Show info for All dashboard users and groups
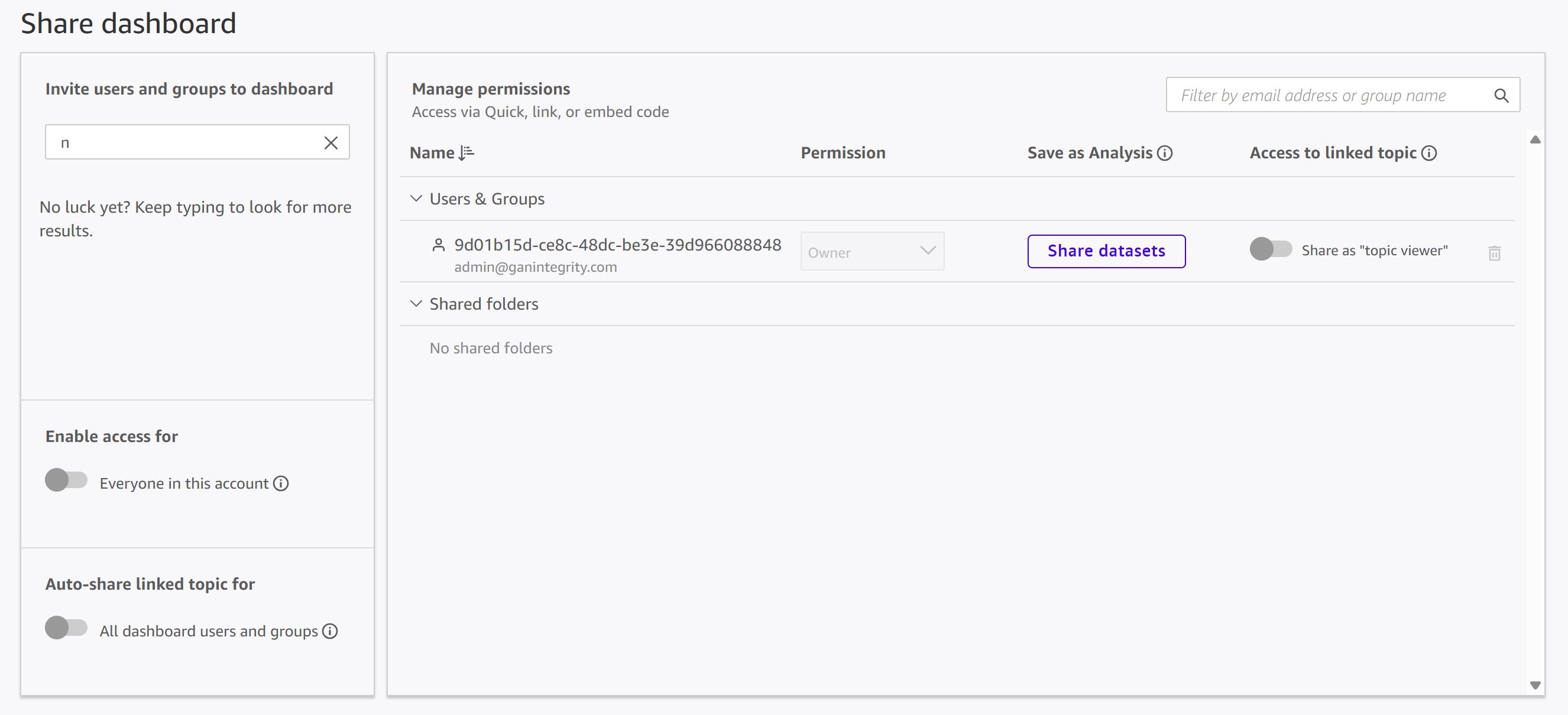 point(330,631)
